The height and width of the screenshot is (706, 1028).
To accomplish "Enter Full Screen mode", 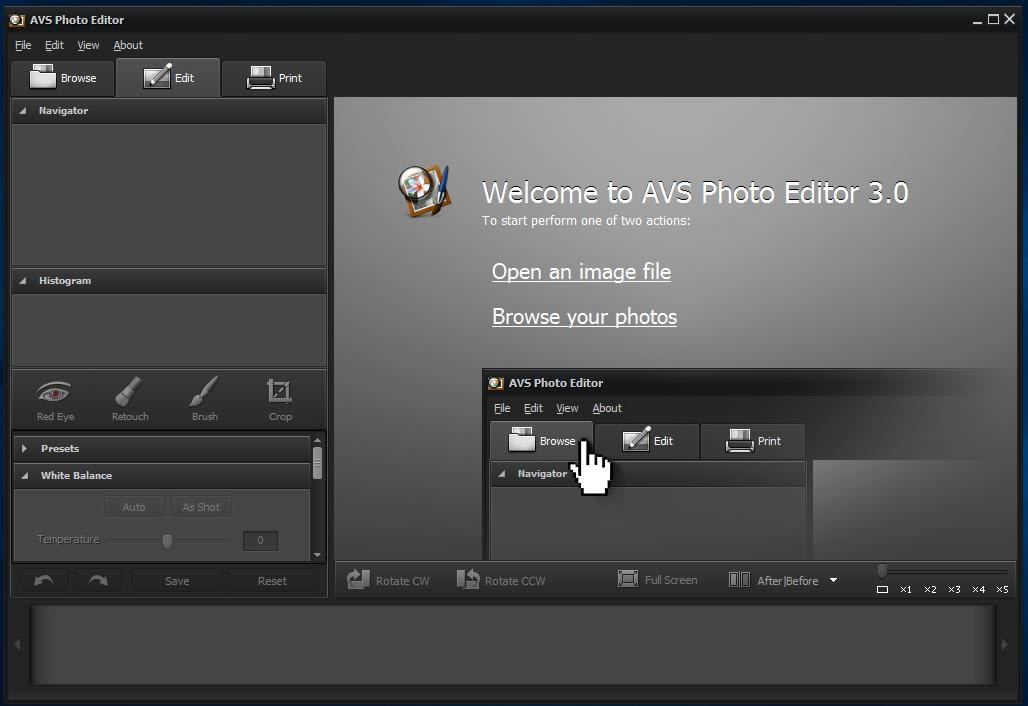I will coord(658,579).
